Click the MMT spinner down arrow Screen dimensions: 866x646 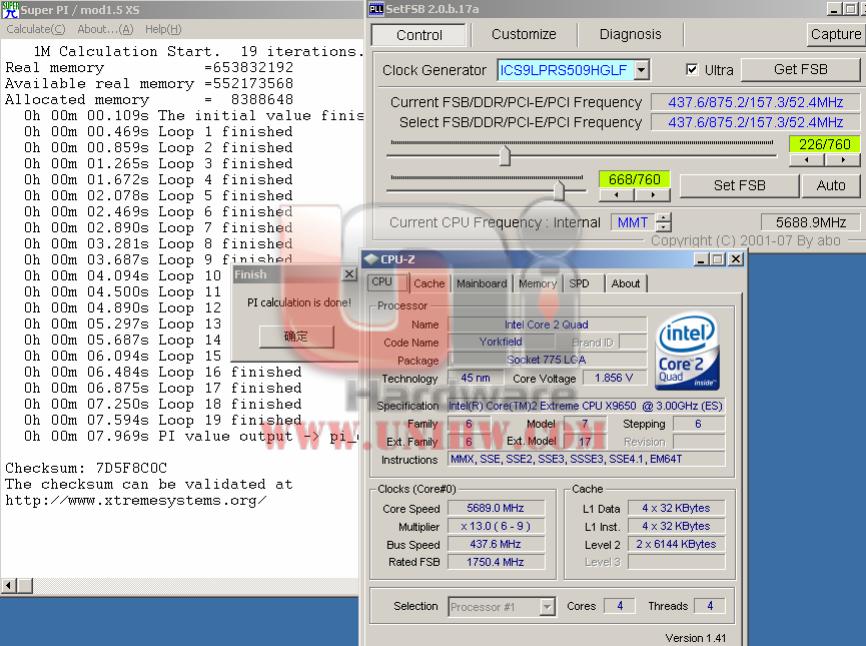(x=663, y=227)
